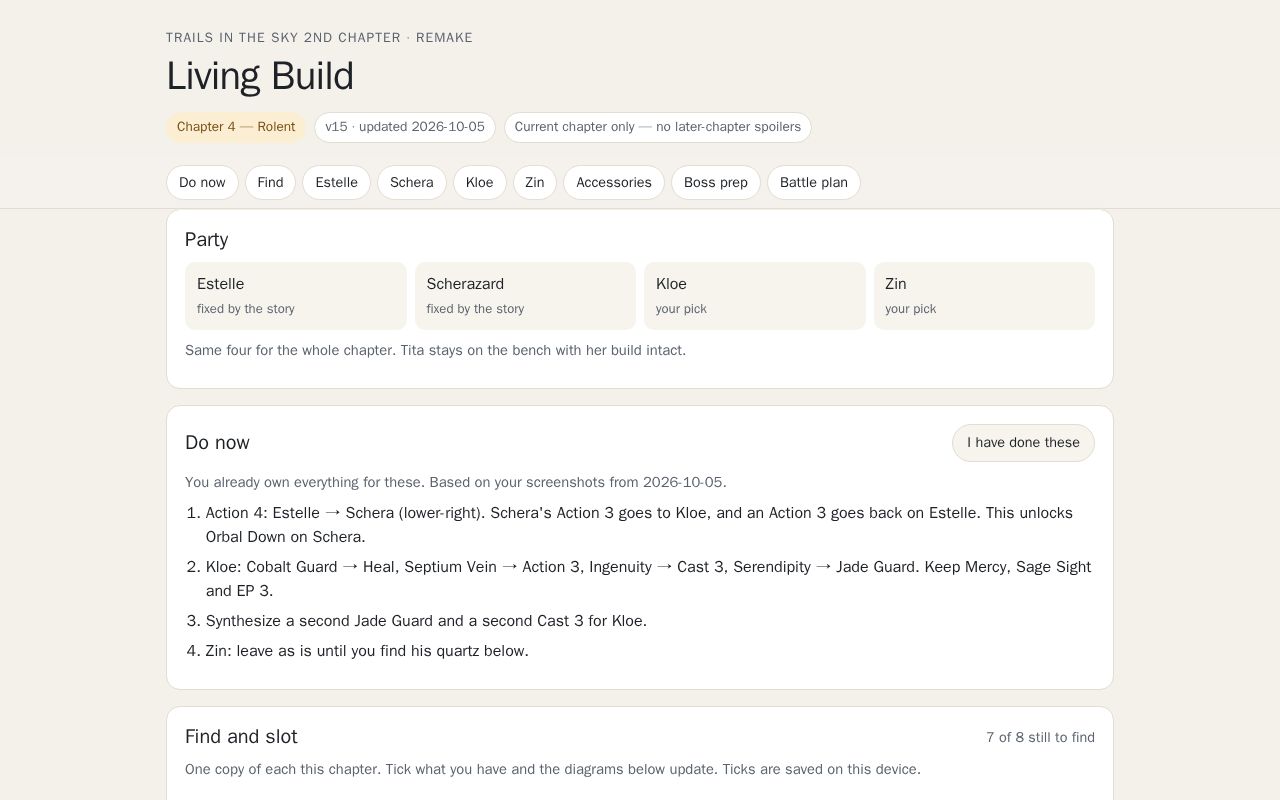The height and width of the screenshot is (800, 1280).
Task: Select the Zin party card
Action: click(984, 296)
